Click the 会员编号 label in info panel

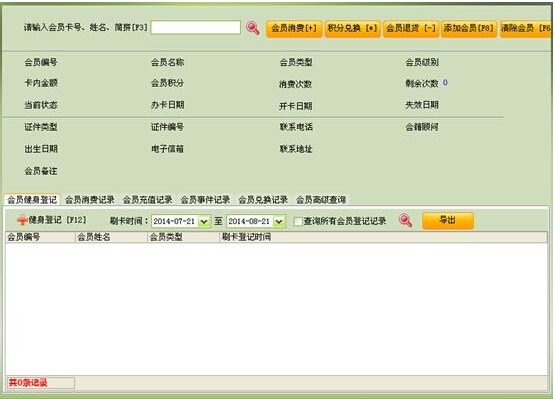[41, 62]
